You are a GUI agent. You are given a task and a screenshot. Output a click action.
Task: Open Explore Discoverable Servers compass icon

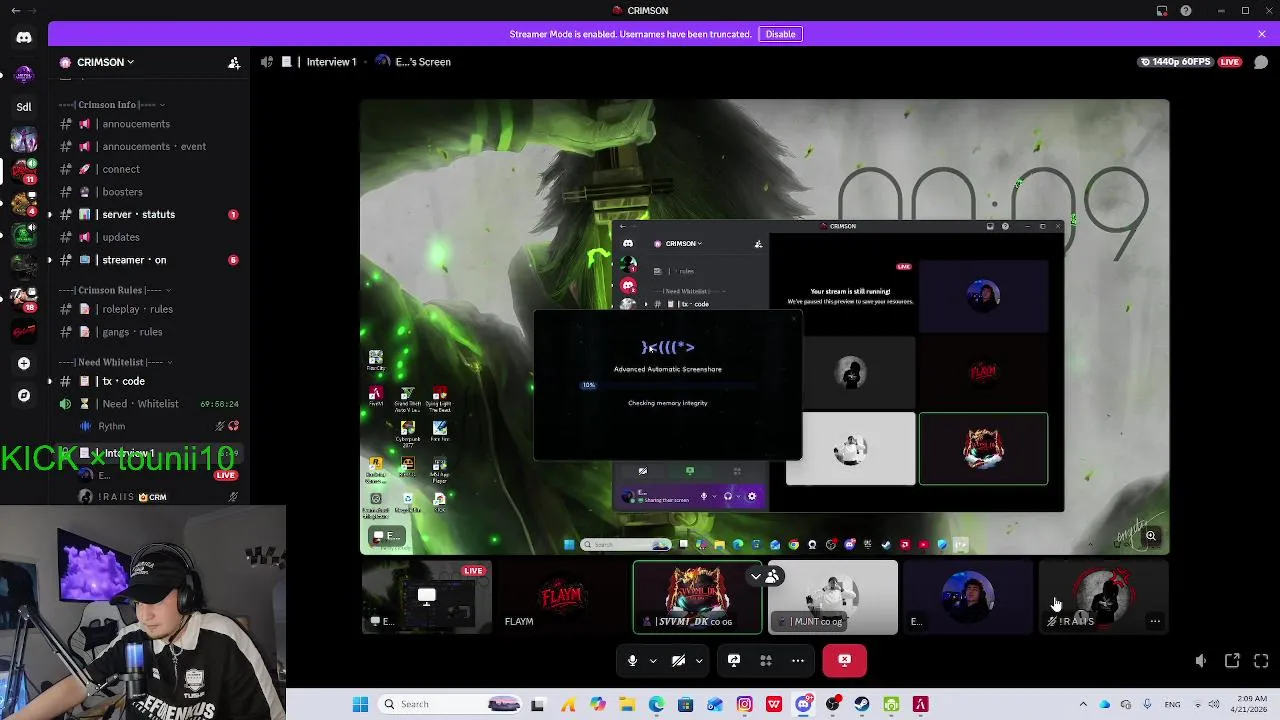(x=24, y=395)
